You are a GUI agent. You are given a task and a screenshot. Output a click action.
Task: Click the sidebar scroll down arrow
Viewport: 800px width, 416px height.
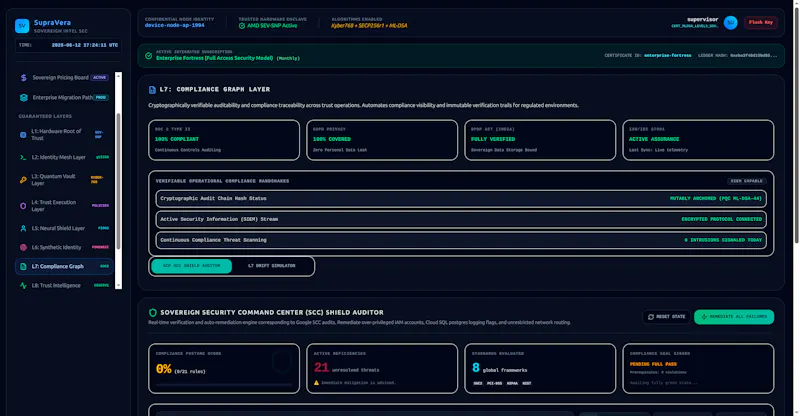118,285
